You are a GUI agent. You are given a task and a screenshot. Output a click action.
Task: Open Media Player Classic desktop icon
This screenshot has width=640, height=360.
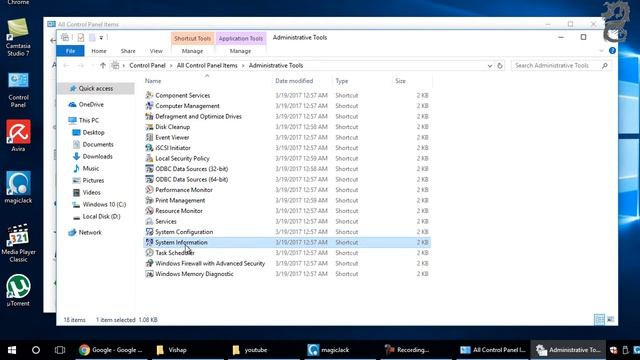(18, 243)
